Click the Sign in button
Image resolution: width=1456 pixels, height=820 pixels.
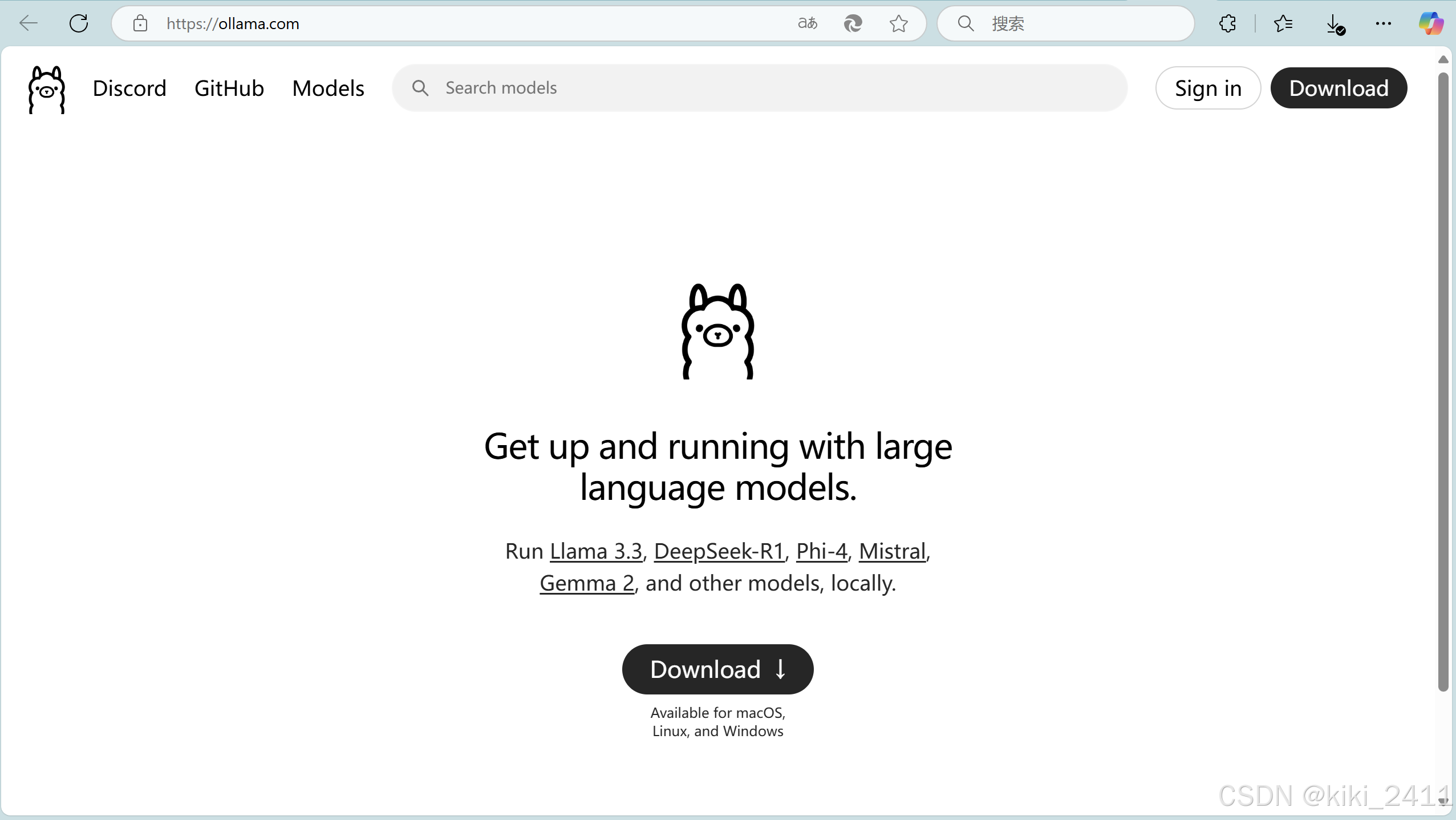tap(1207, 88)
